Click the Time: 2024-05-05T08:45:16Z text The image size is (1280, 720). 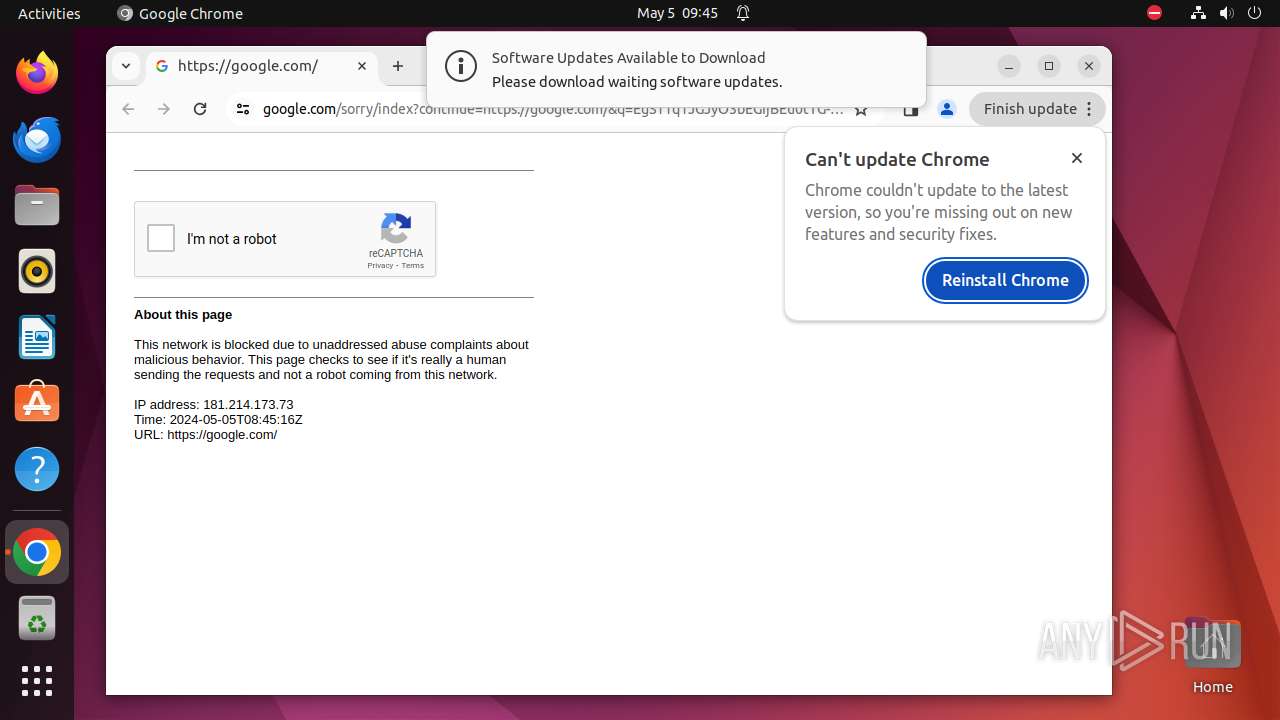pos(218,419)
